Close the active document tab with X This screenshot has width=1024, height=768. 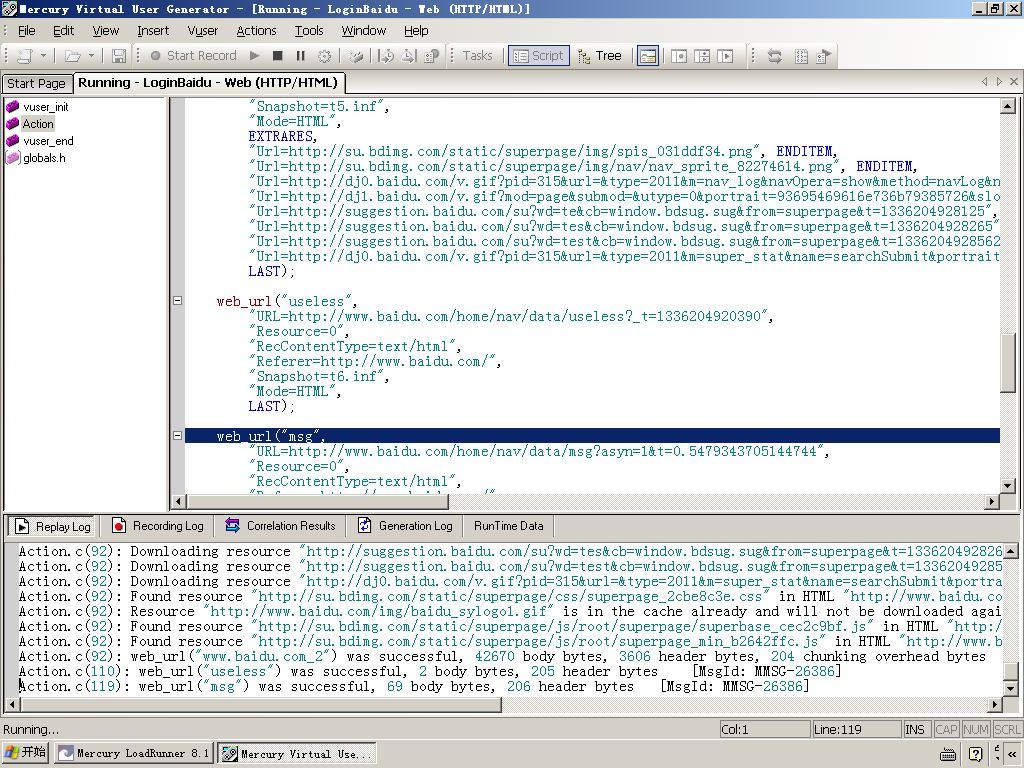tap(1014, 82)
